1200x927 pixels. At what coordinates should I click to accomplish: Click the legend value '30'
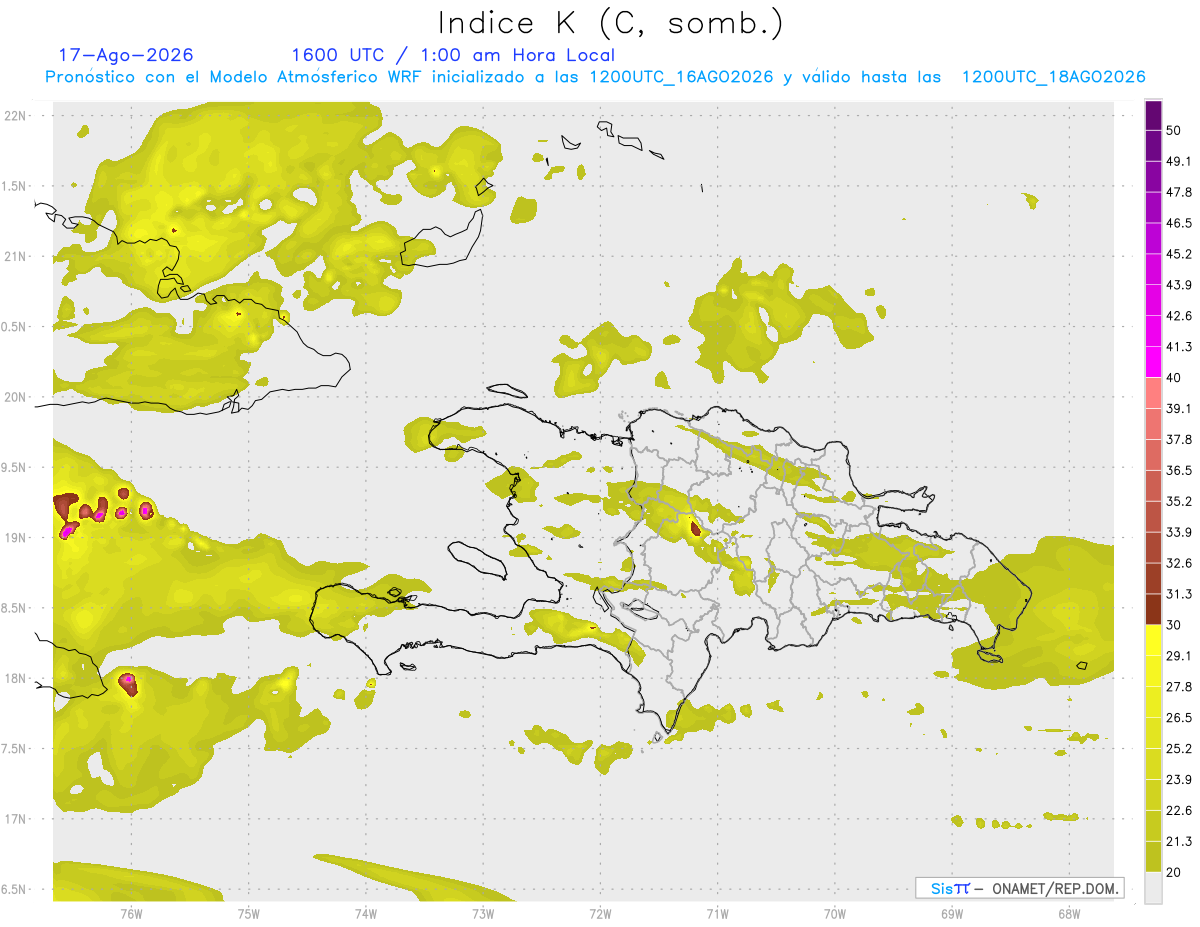pos(1174,625)
